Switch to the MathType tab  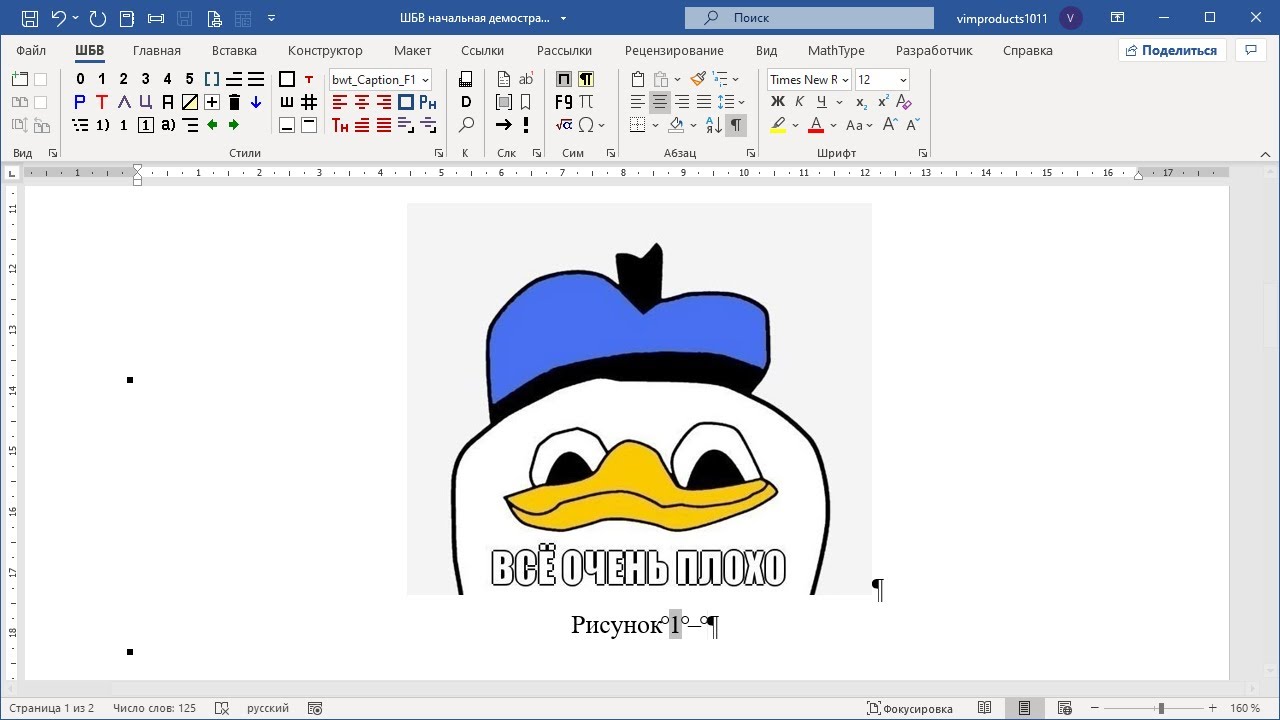tap(836, 50)
